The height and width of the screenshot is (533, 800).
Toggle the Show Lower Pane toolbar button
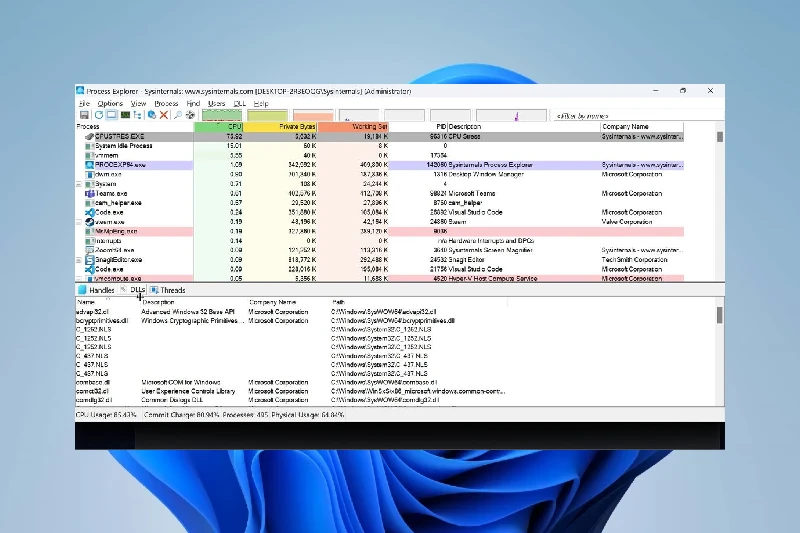click(x=111, y=115)
